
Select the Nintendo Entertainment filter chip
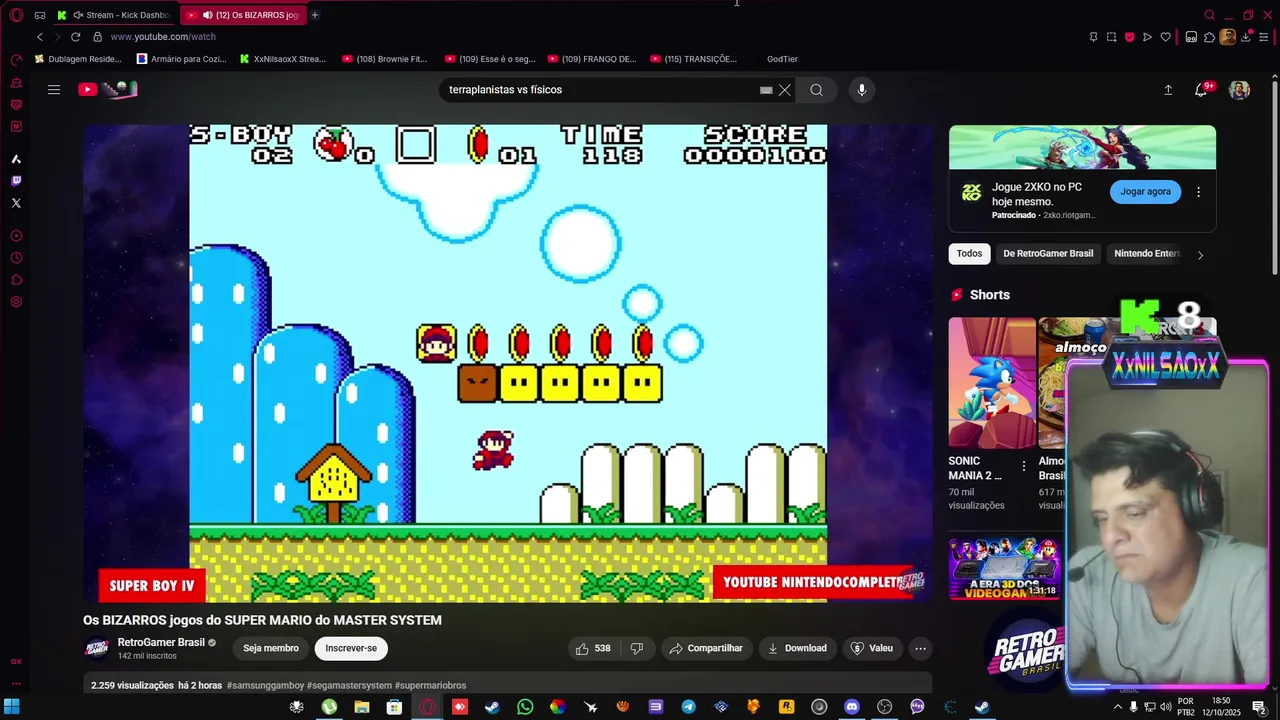[1147, 253]
